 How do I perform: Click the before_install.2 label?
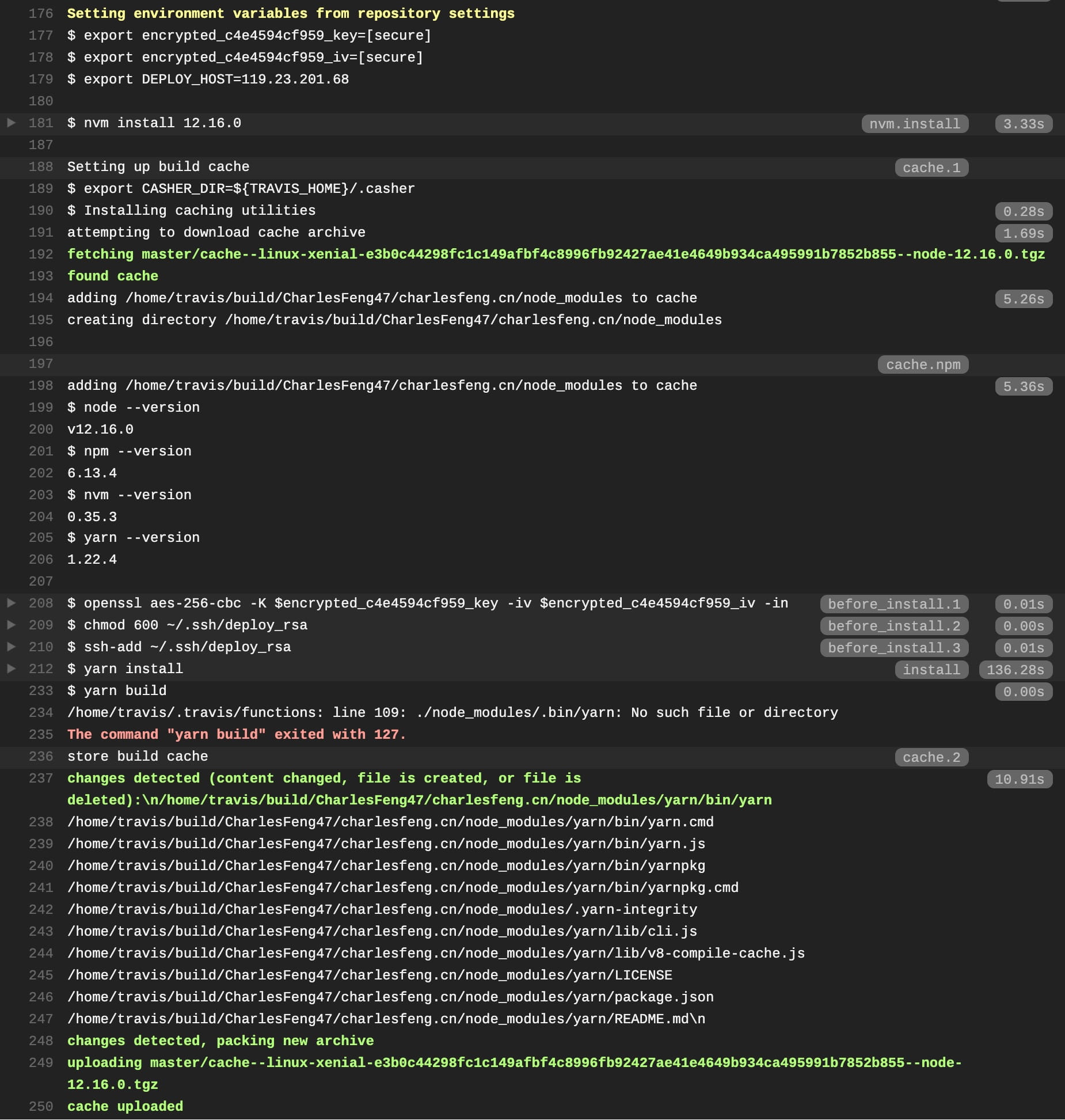coord(893,626)
